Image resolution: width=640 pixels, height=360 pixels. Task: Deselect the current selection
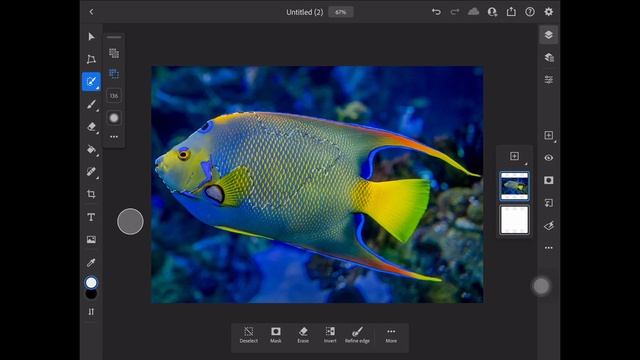coord(249,335)
